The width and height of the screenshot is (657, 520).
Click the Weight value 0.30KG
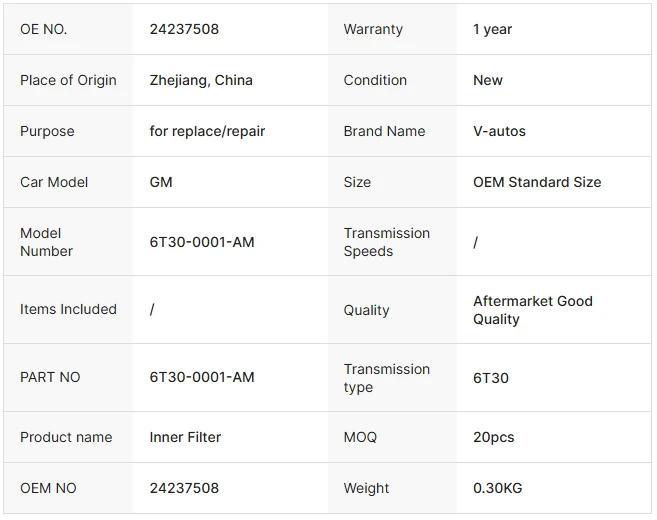click(497, 488)
